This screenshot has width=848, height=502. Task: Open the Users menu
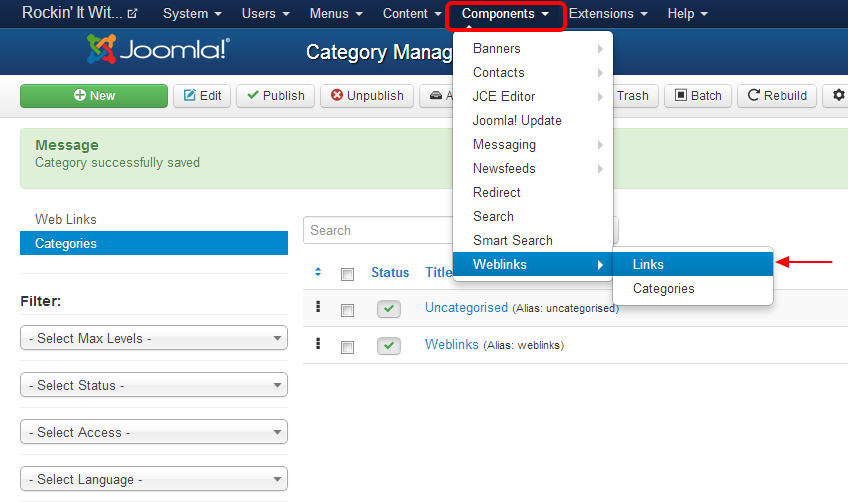pyautogui.click(x=266, y=14)
